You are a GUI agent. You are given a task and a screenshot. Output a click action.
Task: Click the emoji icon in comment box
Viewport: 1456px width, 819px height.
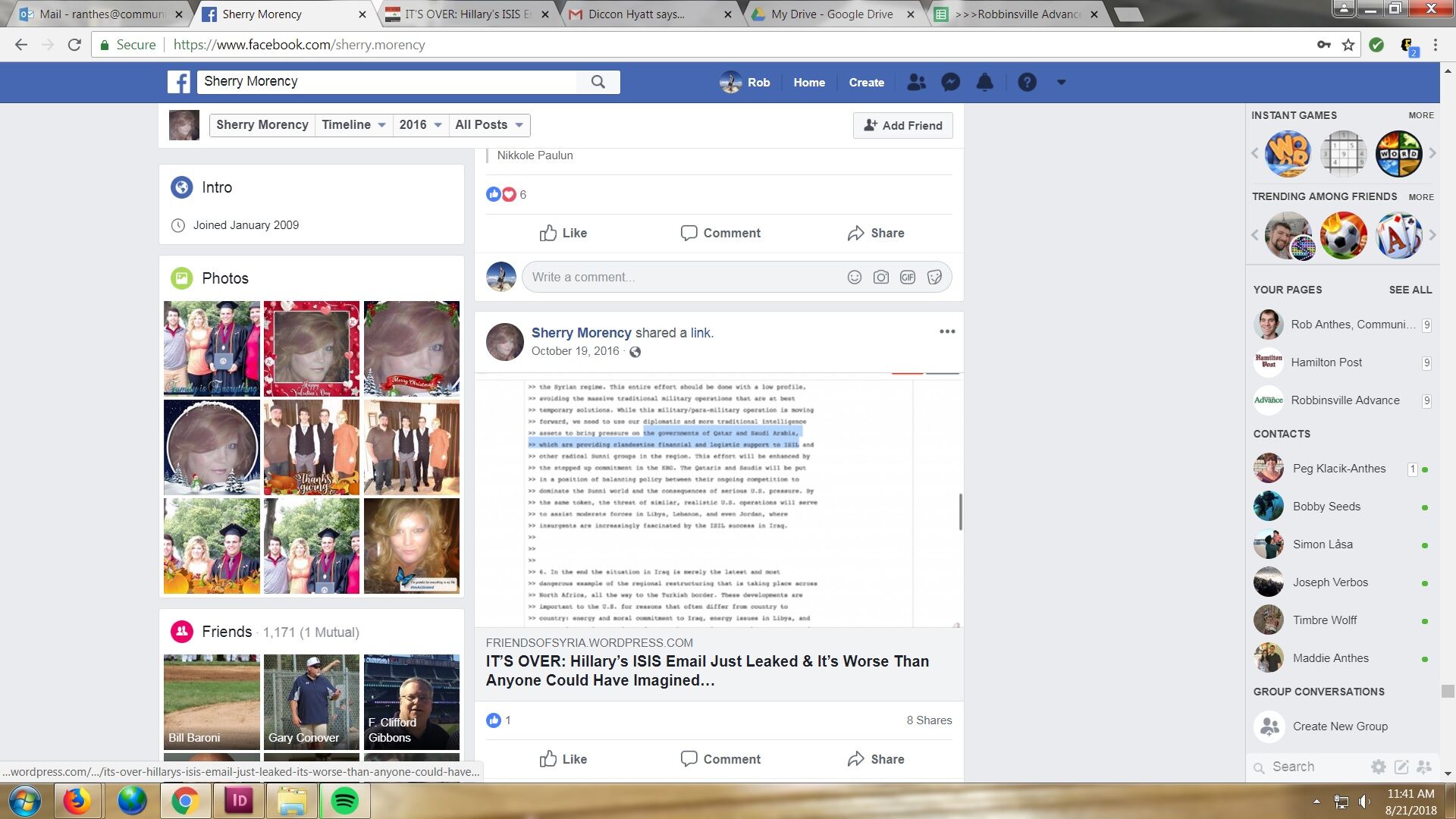[854, 278]
